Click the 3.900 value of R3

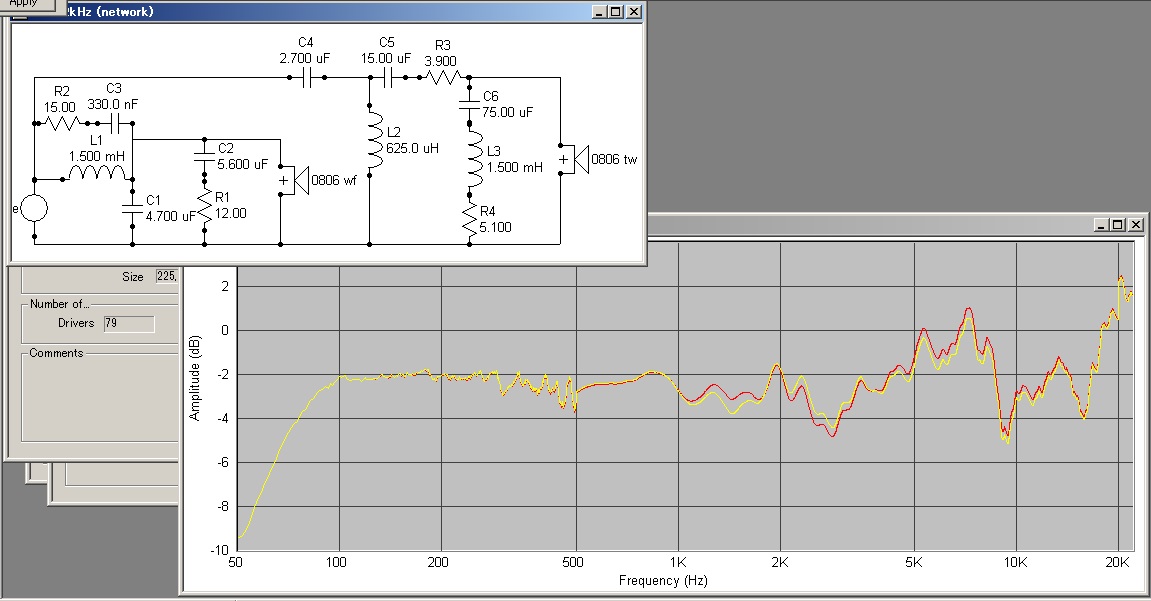(x=440, y=61)
